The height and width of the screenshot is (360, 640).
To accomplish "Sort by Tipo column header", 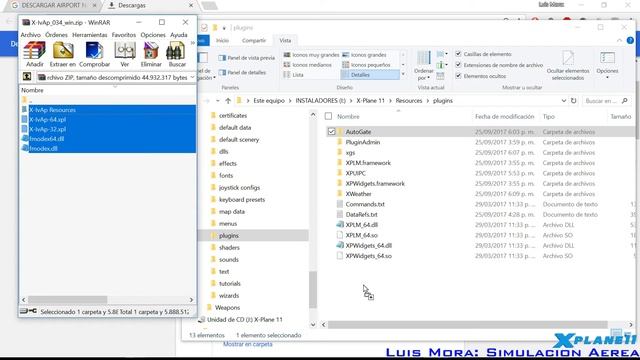I will [x=549, y=117].
